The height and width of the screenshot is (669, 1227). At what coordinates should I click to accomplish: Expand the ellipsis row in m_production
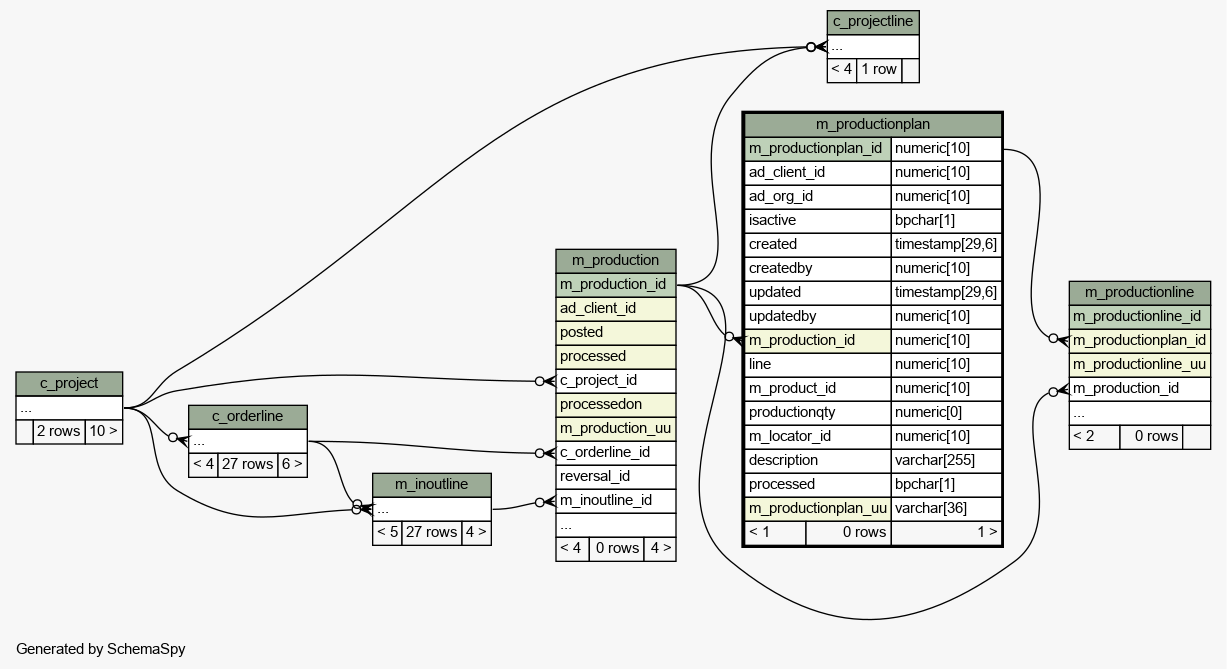pyautogui.click(x=615, y=524)
